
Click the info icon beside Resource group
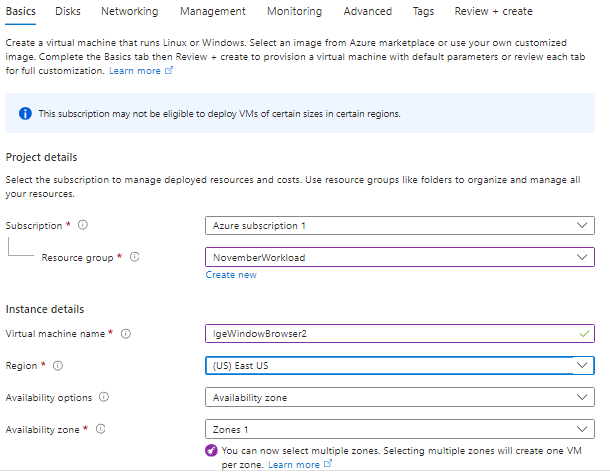(x=135, y=258)
